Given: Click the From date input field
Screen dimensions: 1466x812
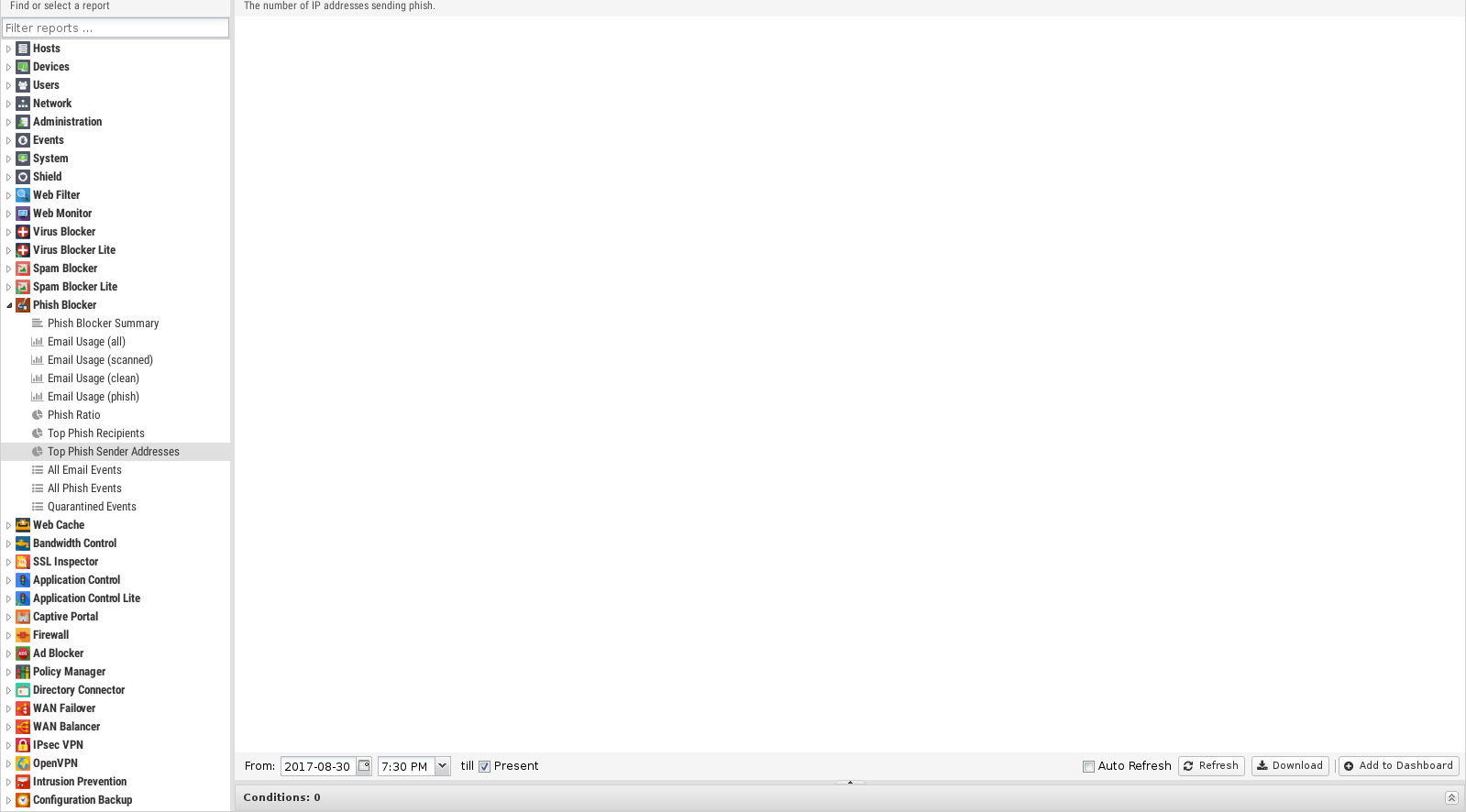Looking at the screenshot, I should click(317, 766).
